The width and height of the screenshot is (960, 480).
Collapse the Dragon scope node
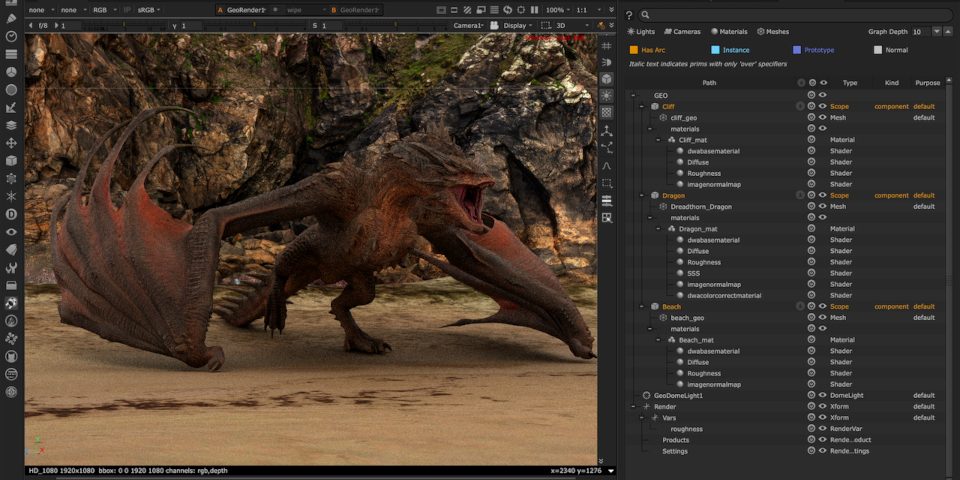tap(642, 195)
